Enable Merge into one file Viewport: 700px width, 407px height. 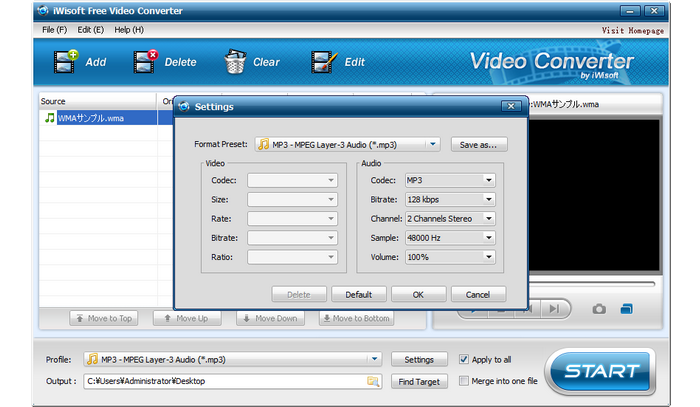[x=464, y=381]
